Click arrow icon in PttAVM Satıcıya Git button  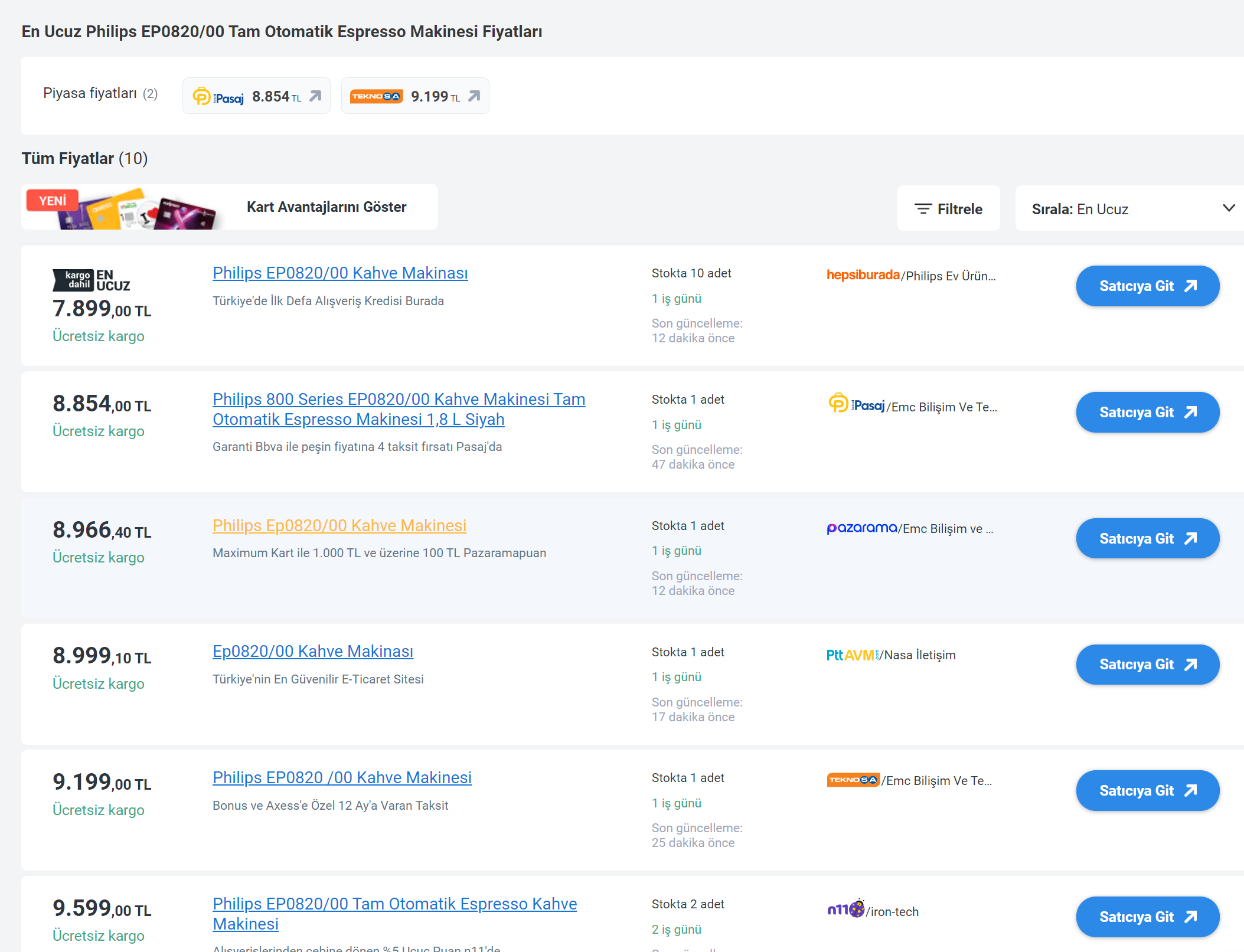1191,665
